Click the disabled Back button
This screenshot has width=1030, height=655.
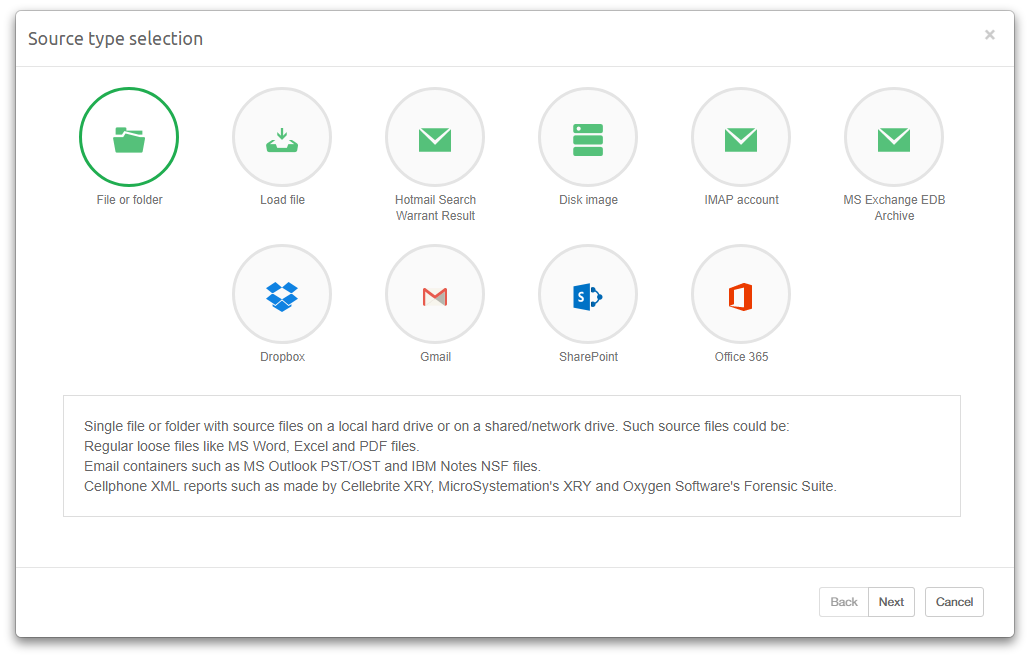844,602
